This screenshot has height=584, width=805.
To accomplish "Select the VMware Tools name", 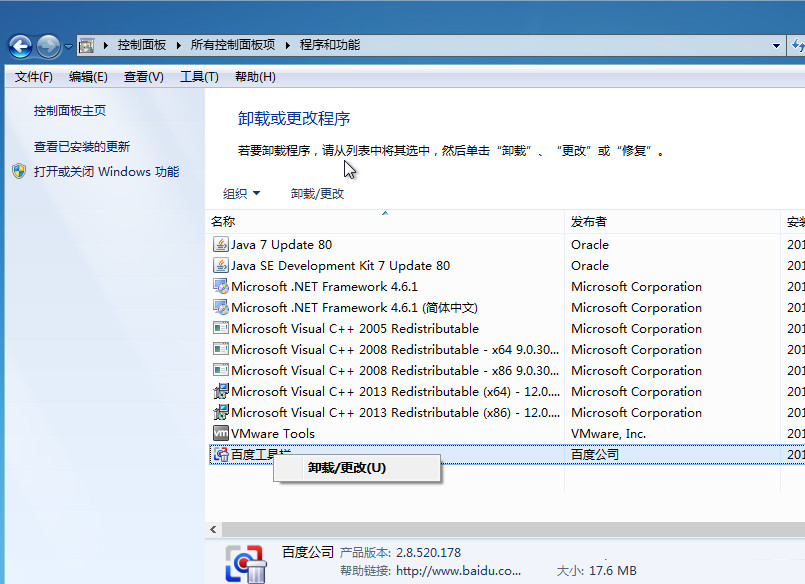I will click(273, 434).
